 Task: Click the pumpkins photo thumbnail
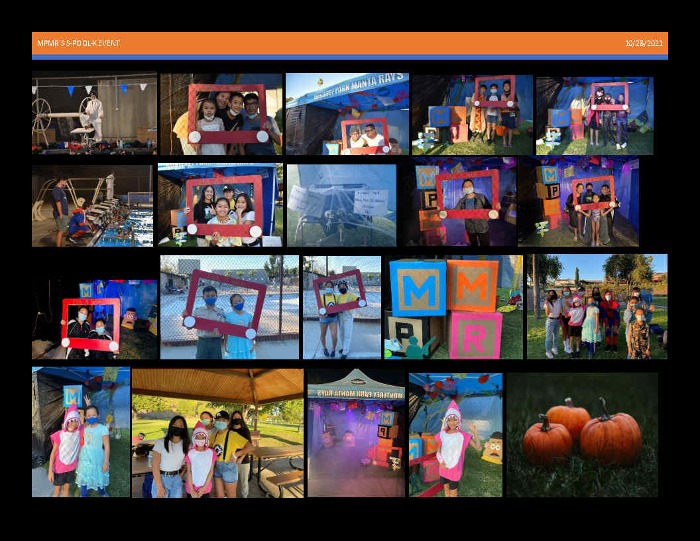[582, 434]
